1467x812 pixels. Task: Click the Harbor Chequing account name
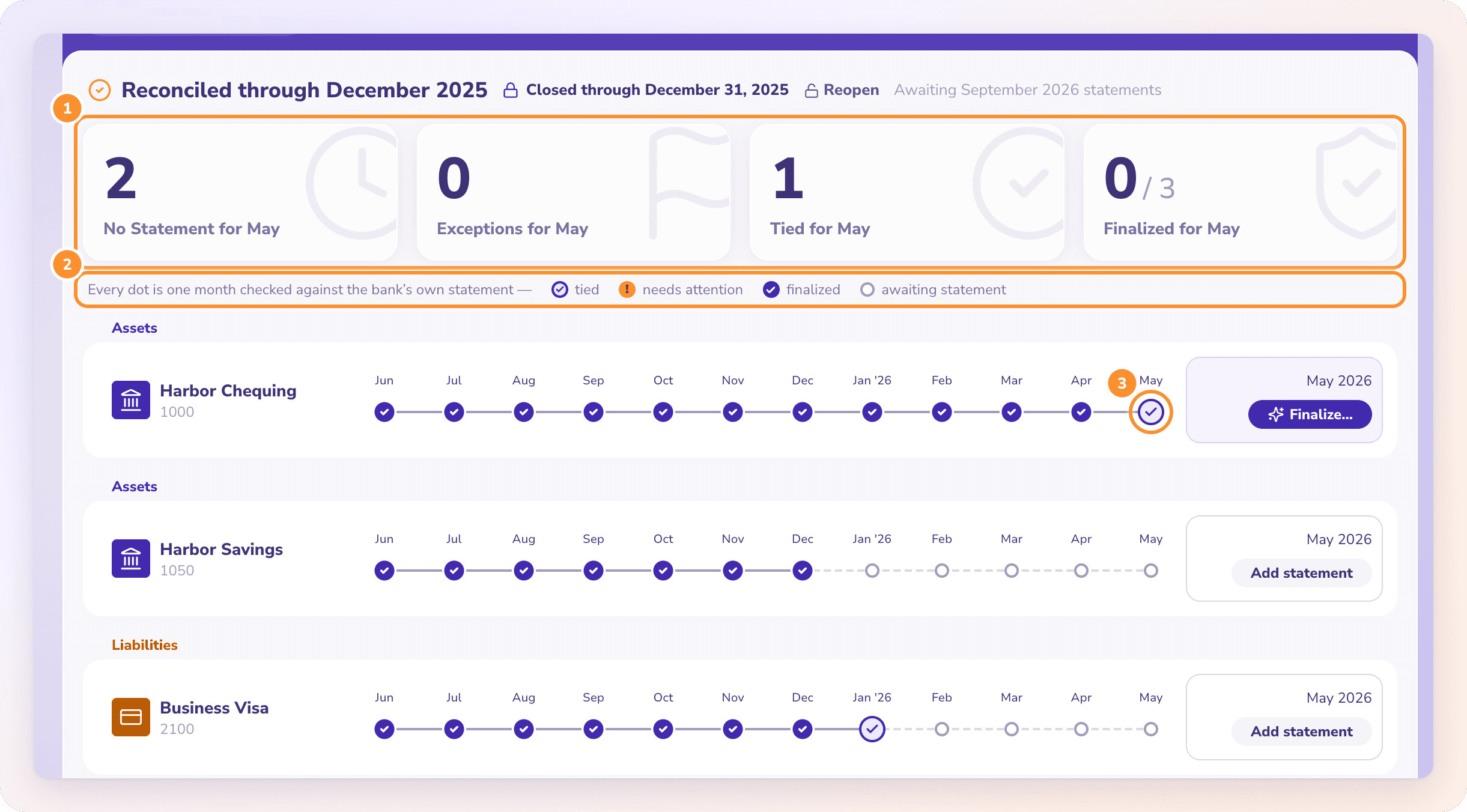point(228,391)
